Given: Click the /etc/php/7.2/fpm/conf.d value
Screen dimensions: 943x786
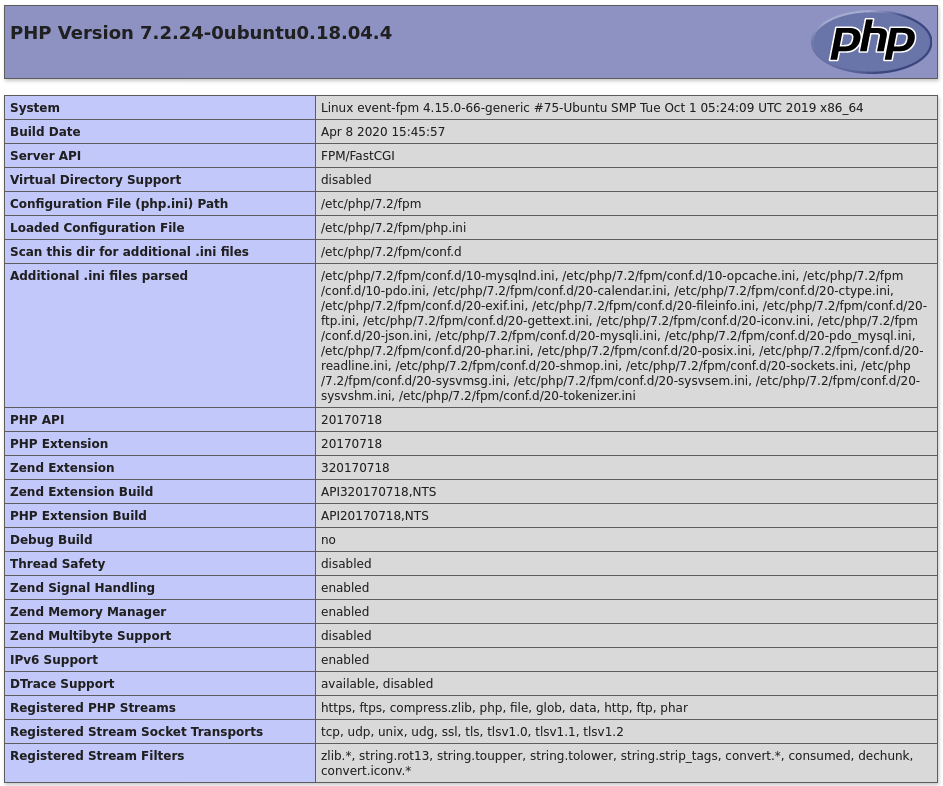Looking at the screenshot, I should tap(391, 252).
